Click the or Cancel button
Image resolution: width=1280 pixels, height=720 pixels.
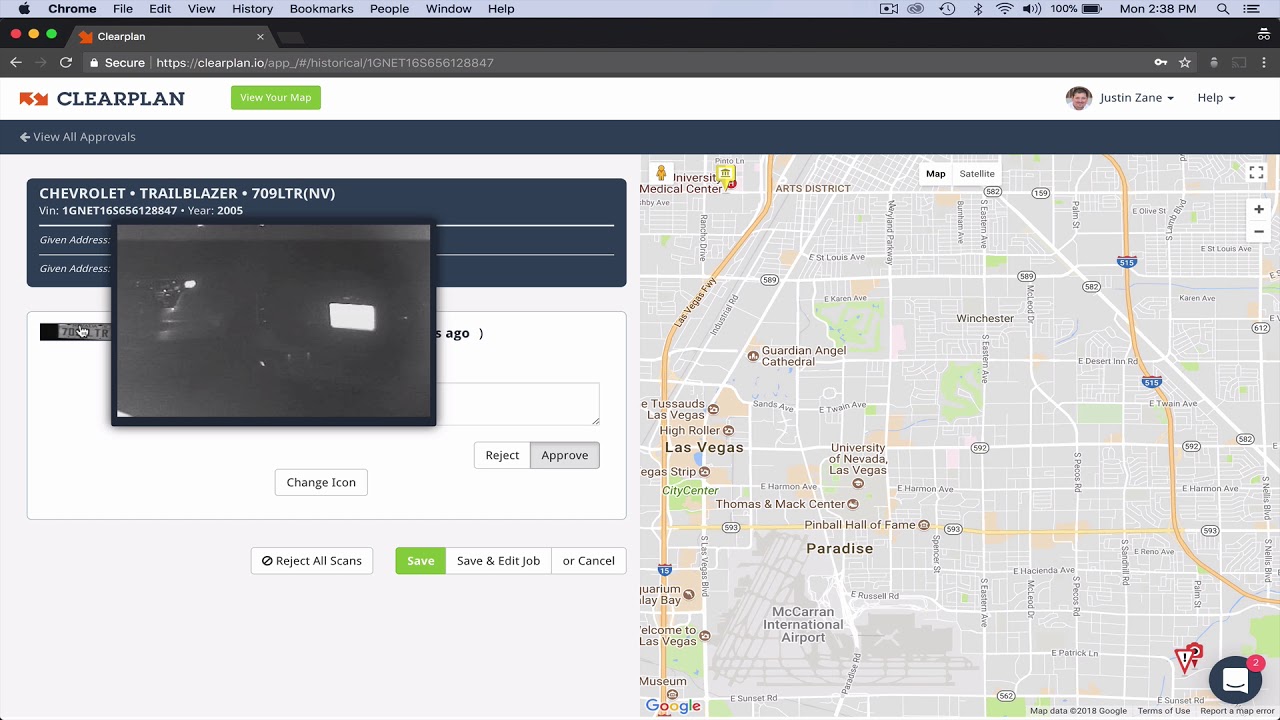(x=589, y=561)
